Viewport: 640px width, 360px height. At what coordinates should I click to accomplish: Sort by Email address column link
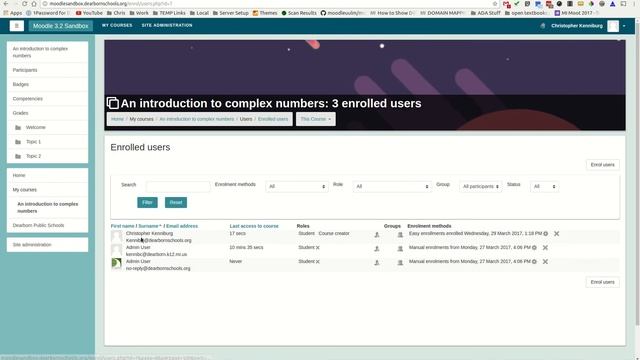[x=182, y=226]
